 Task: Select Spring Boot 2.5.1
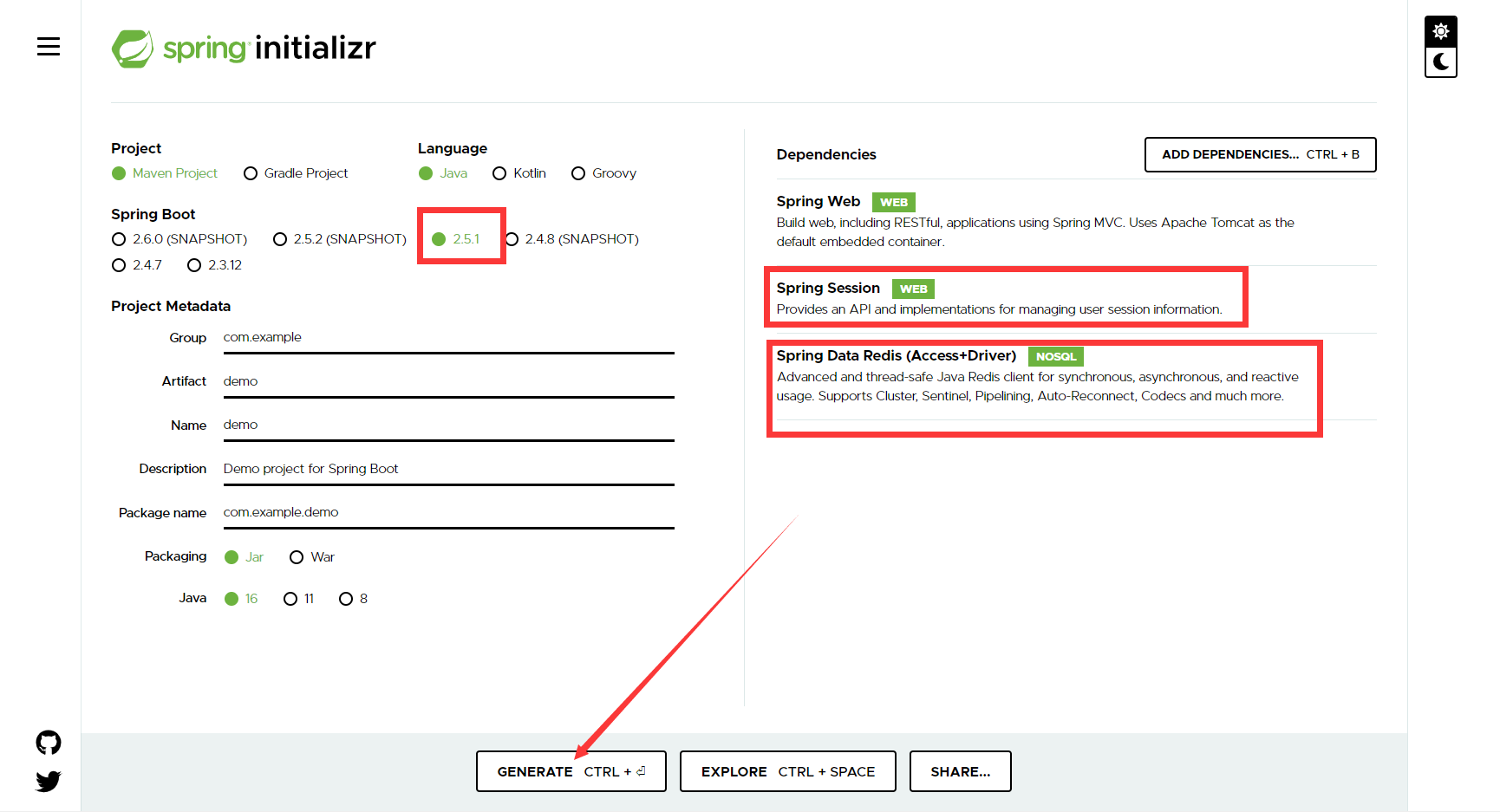pyautogui.click(x=456, y=239)
